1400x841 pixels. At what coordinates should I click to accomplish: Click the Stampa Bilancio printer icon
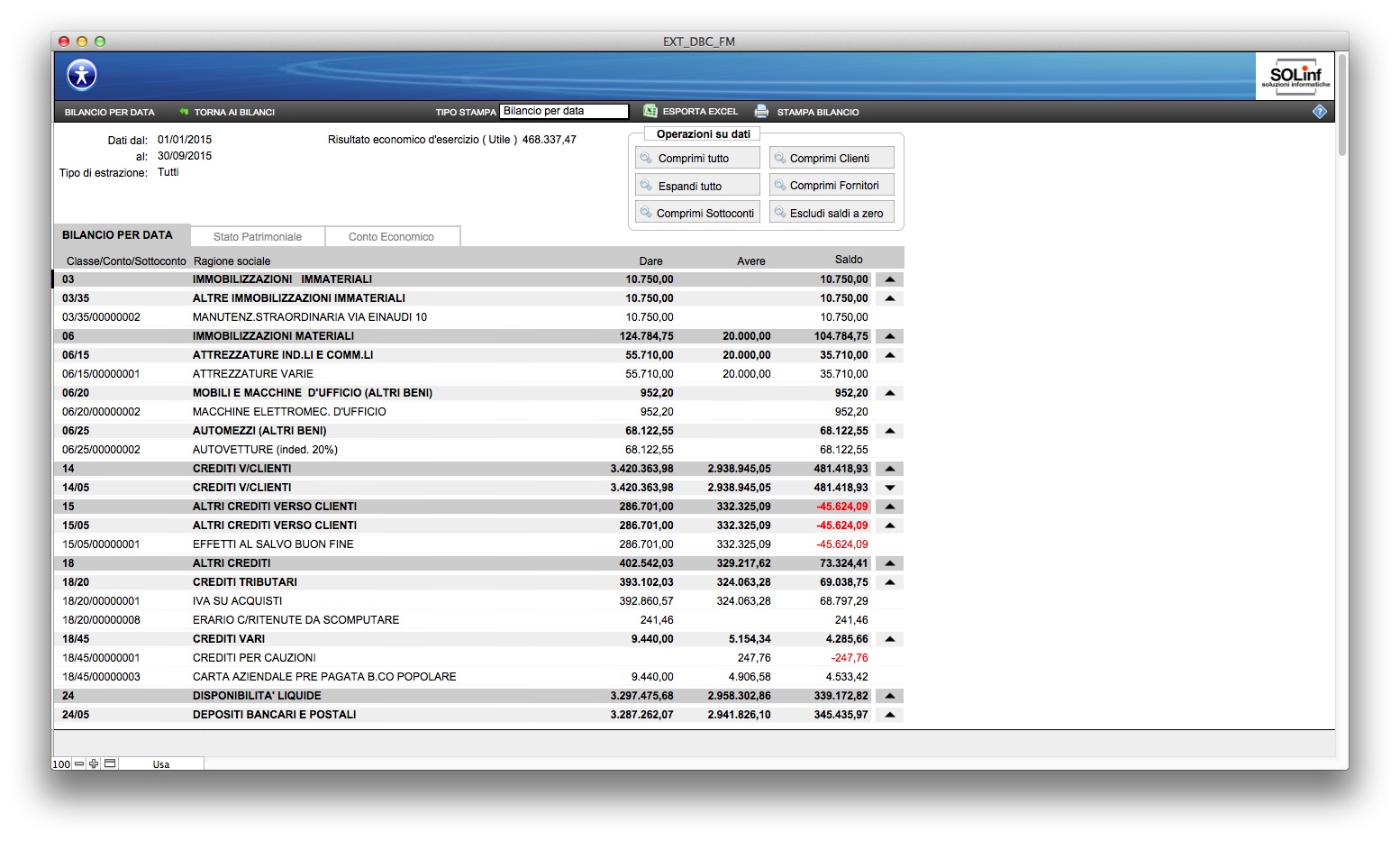[x=761, y=111]
